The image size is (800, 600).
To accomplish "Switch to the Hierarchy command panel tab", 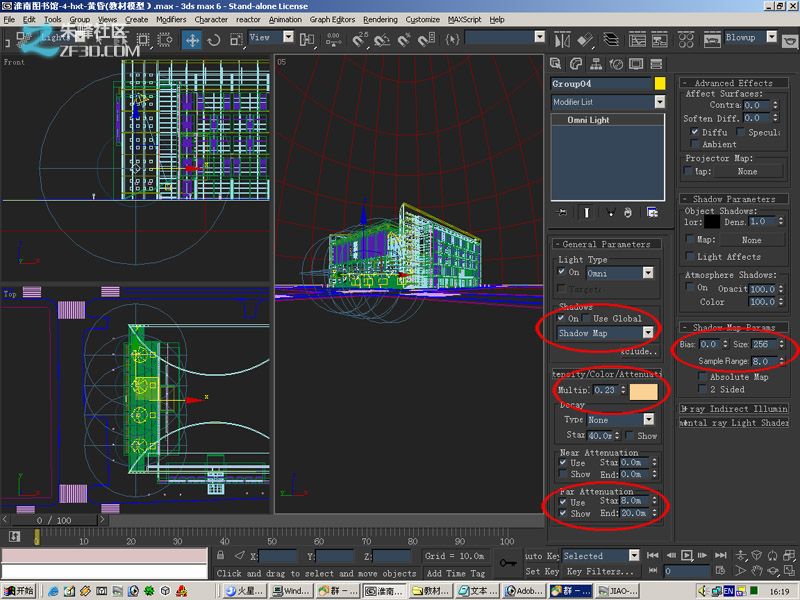I will [597, 63].
